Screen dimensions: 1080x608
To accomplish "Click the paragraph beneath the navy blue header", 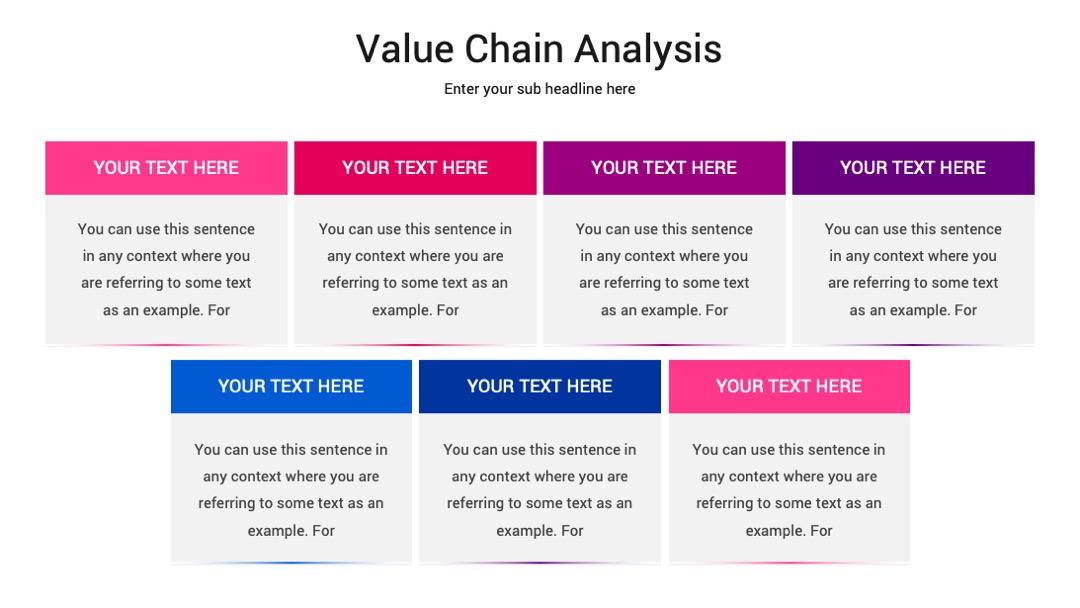I will point(540,490).
